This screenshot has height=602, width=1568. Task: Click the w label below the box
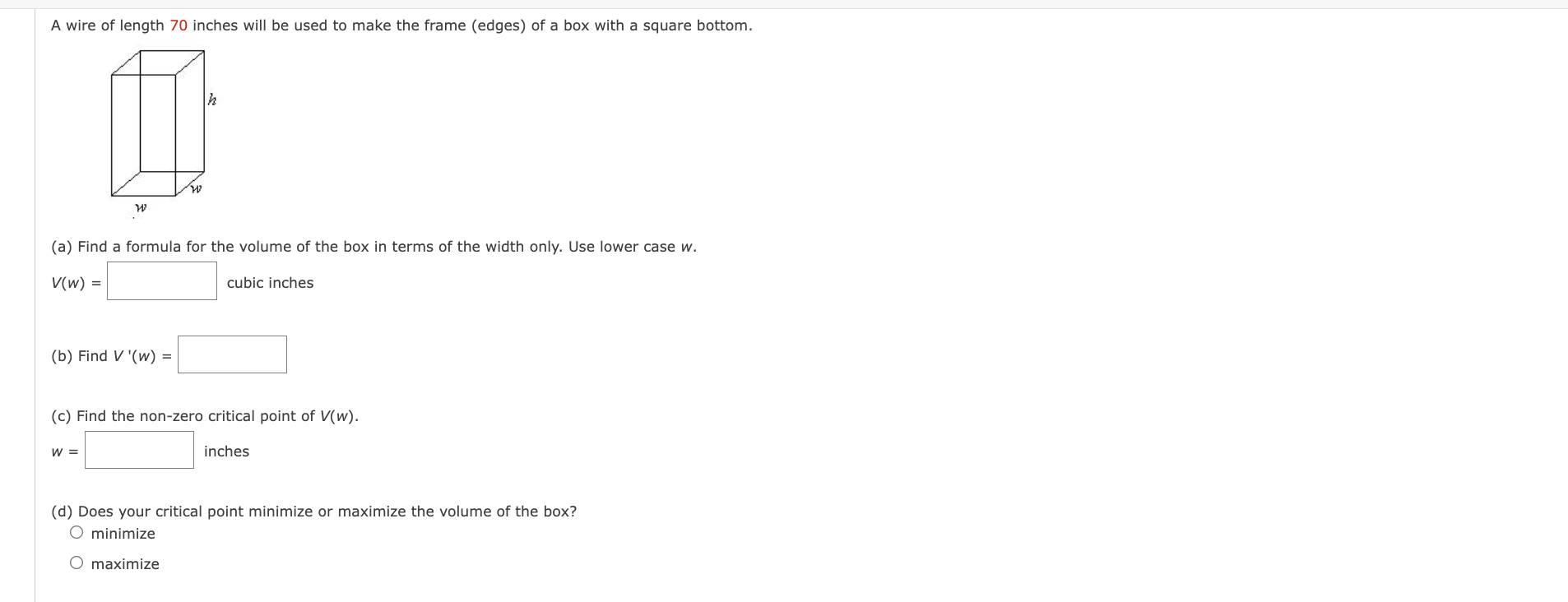[140, 207]
